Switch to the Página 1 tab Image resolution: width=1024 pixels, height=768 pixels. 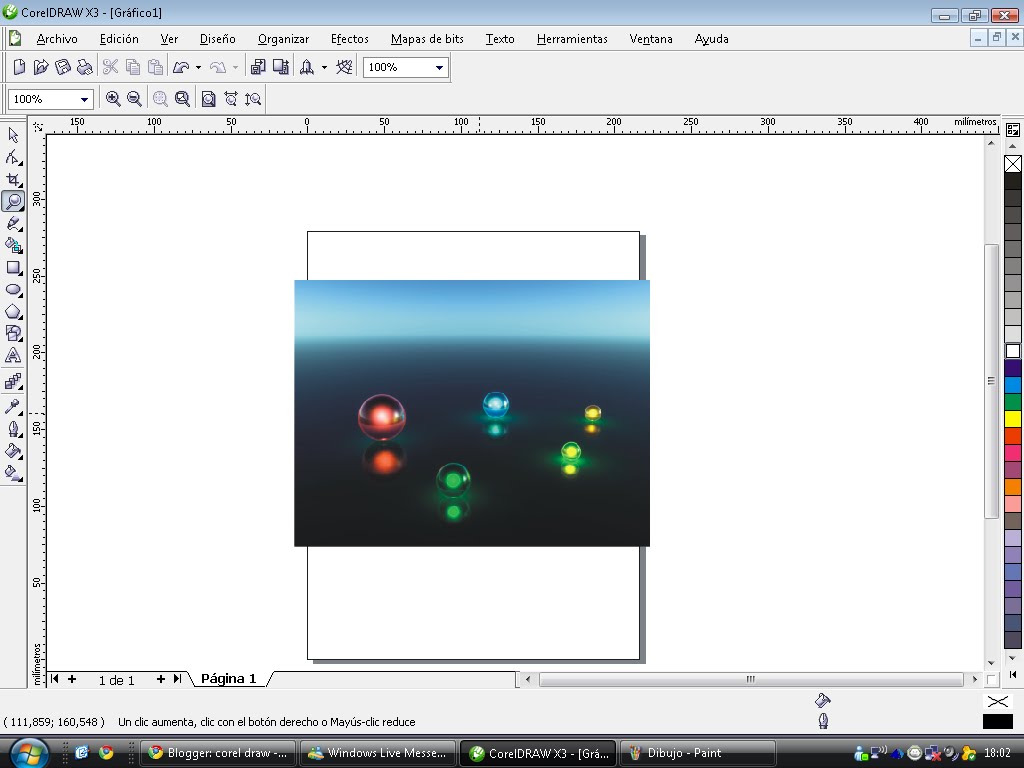pyautogui.click(x=228, y=678)
